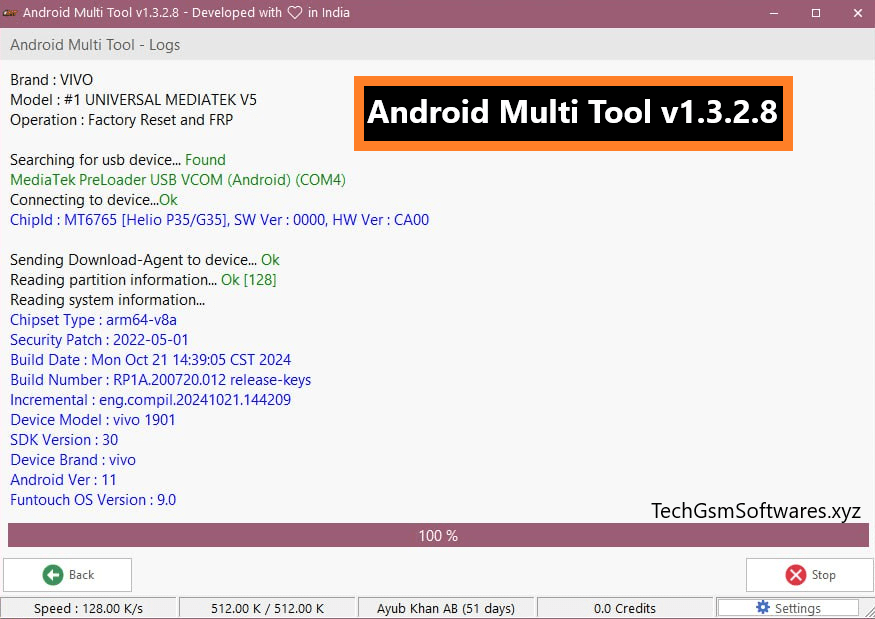Click the 100 % progress bar
The height and width of the screenshot is (619, 875).
click(438, 535)
